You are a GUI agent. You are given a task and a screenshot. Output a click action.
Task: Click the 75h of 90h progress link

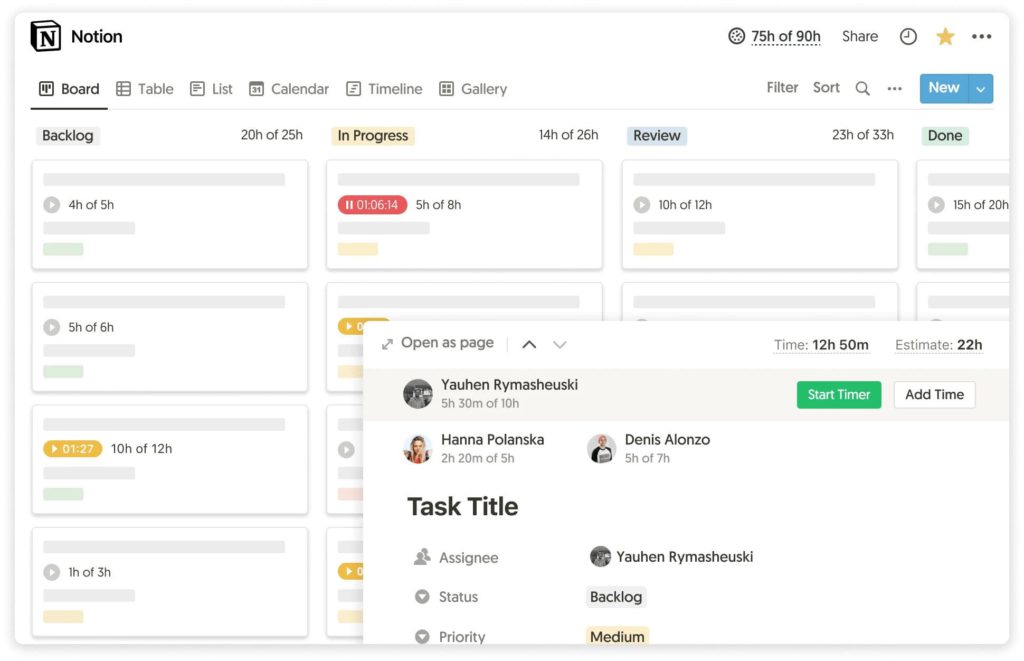coord(786,36)
